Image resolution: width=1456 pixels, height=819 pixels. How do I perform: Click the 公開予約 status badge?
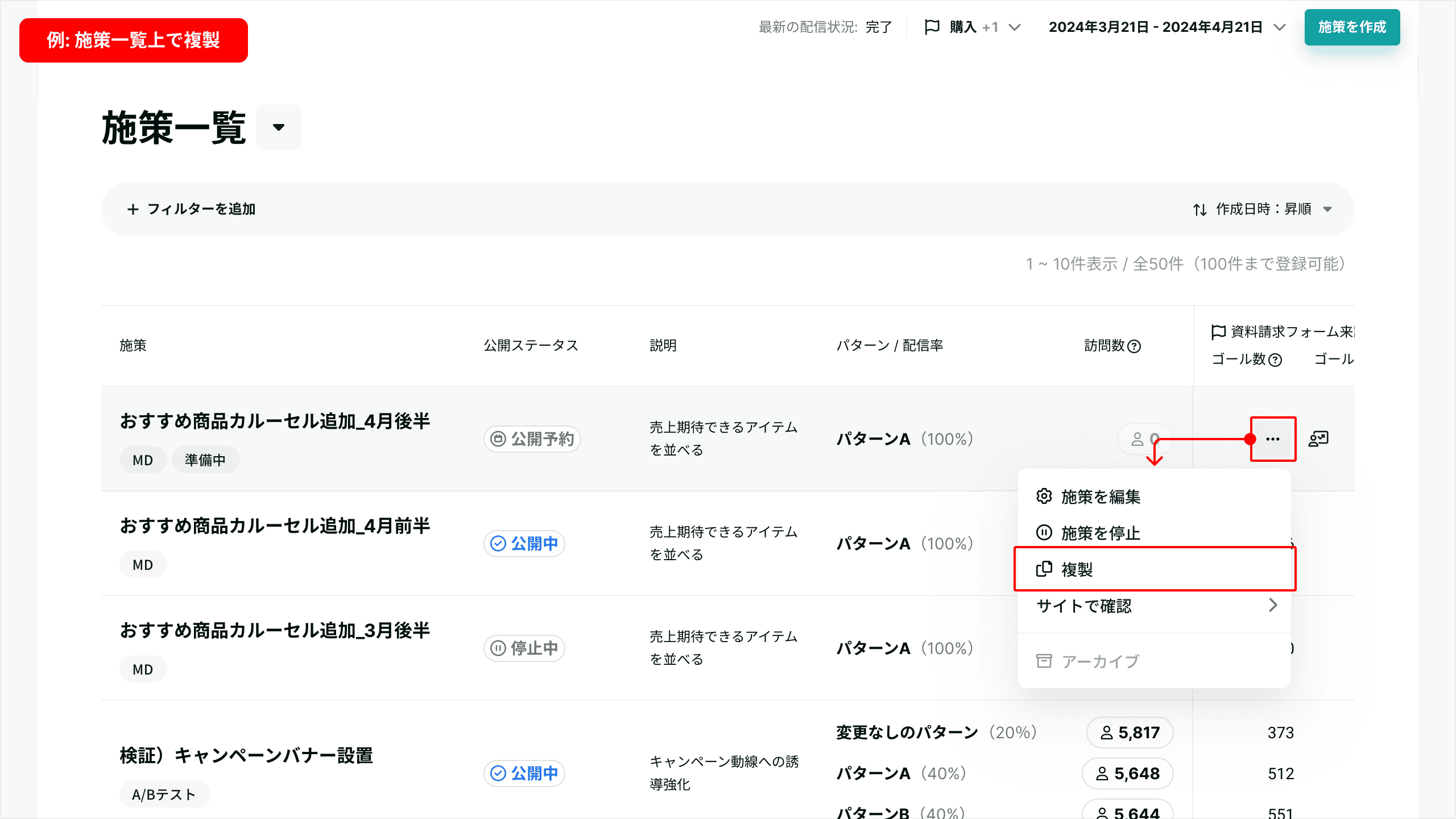[x=532, y=439]
